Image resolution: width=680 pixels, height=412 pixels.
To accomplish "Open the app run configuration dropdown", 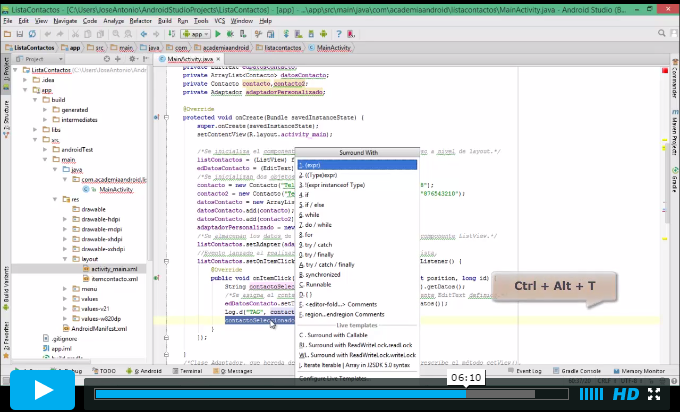I will point(196,34).
